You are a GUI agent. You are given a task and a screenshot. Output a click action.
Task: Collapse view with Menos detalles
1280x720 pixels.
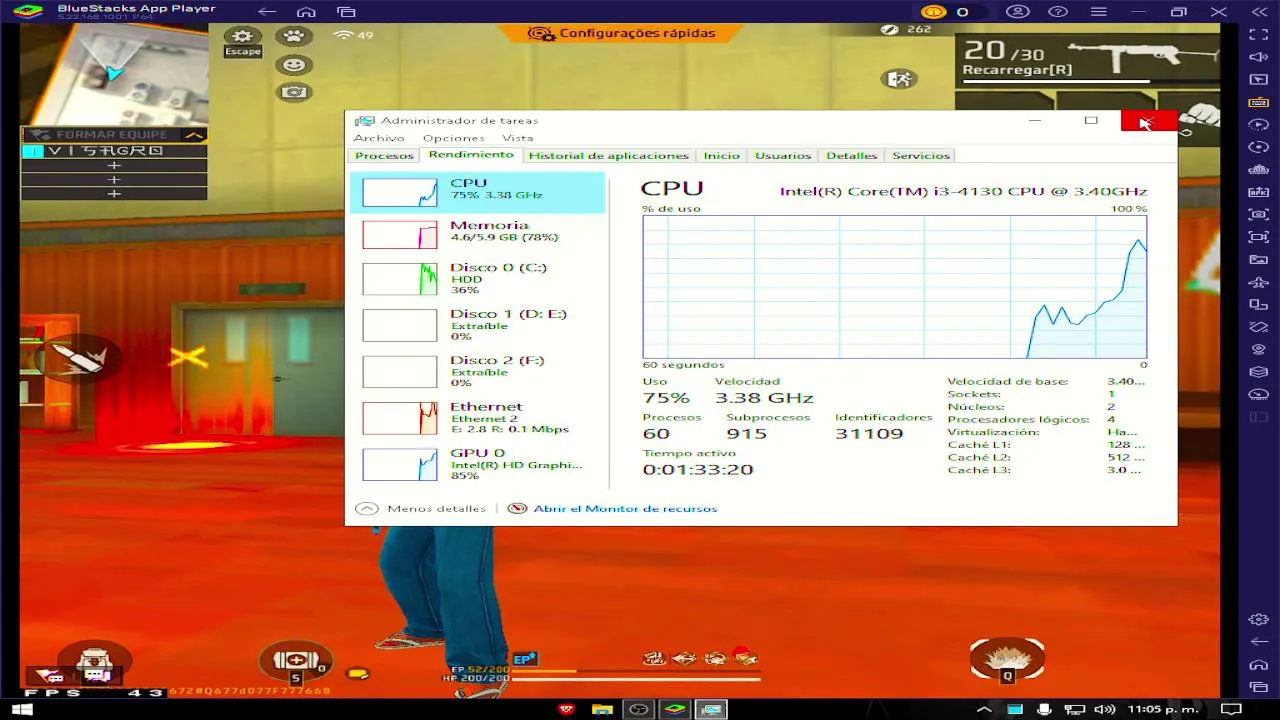tap(421, 509)
